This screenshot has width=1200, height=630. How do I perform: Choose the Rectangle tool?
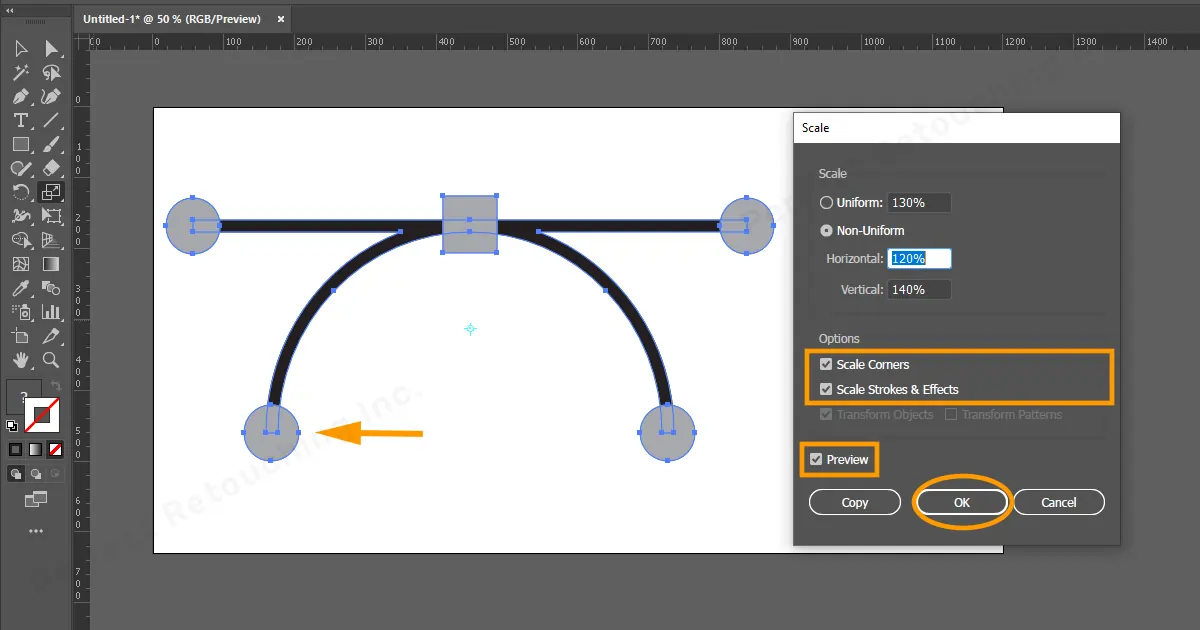point(20,145)
